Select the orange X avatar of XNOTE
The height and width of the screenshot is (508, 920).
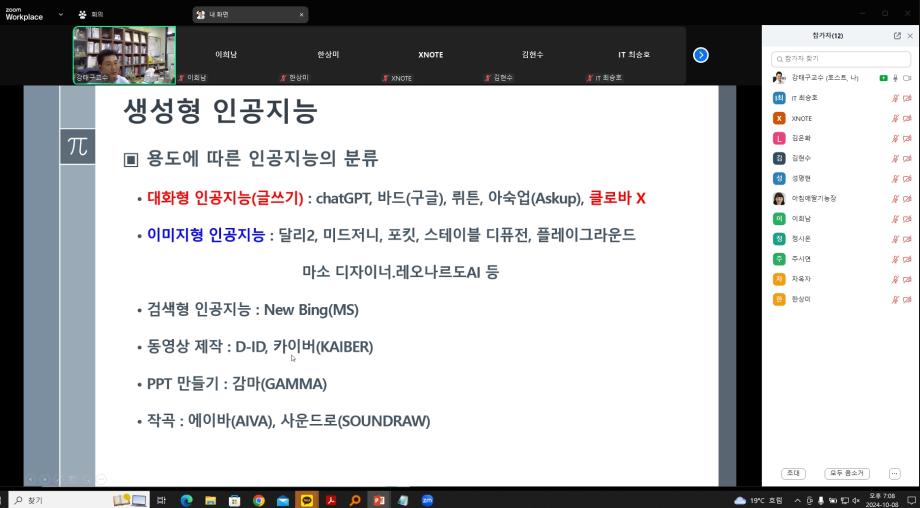click(779, 118)
